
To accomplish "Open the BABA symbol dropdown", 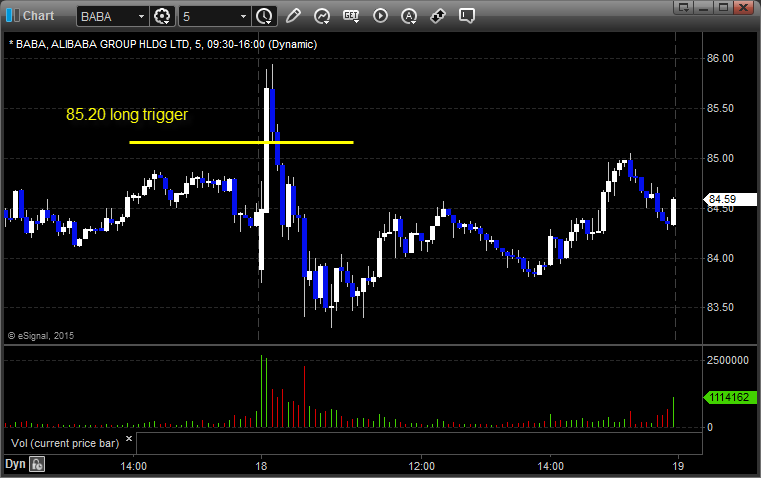I will pos(141,16).
